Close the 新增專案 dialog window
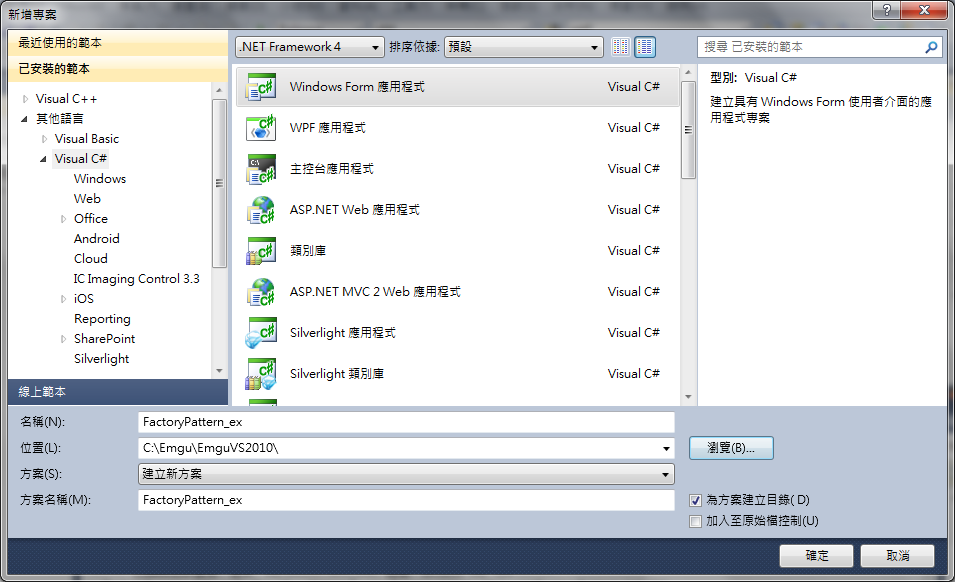The height and width of the screenshot is (582, 955). [925, 10]
